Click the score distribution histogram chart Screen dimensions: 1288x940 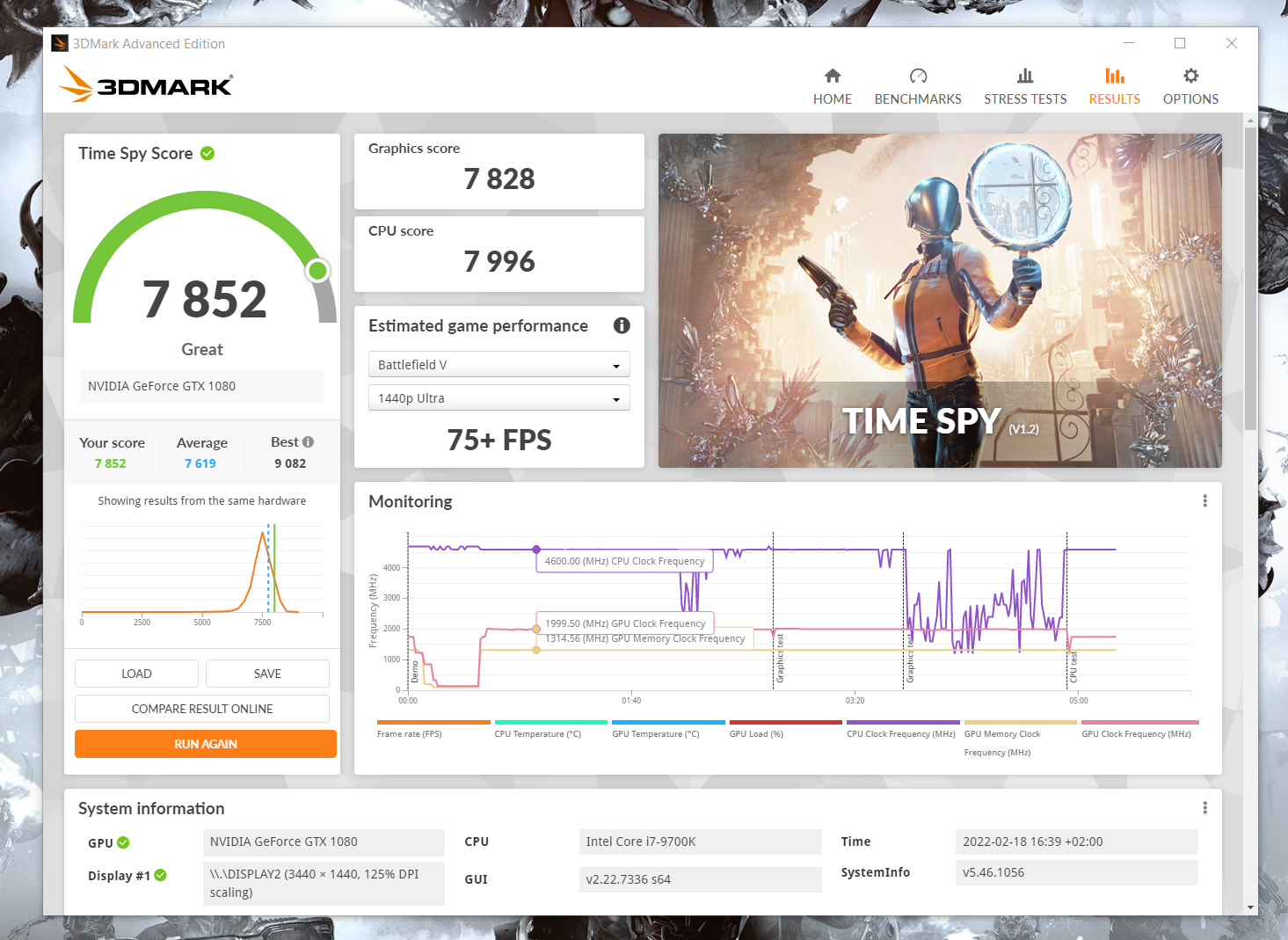(x=202, y=573)
